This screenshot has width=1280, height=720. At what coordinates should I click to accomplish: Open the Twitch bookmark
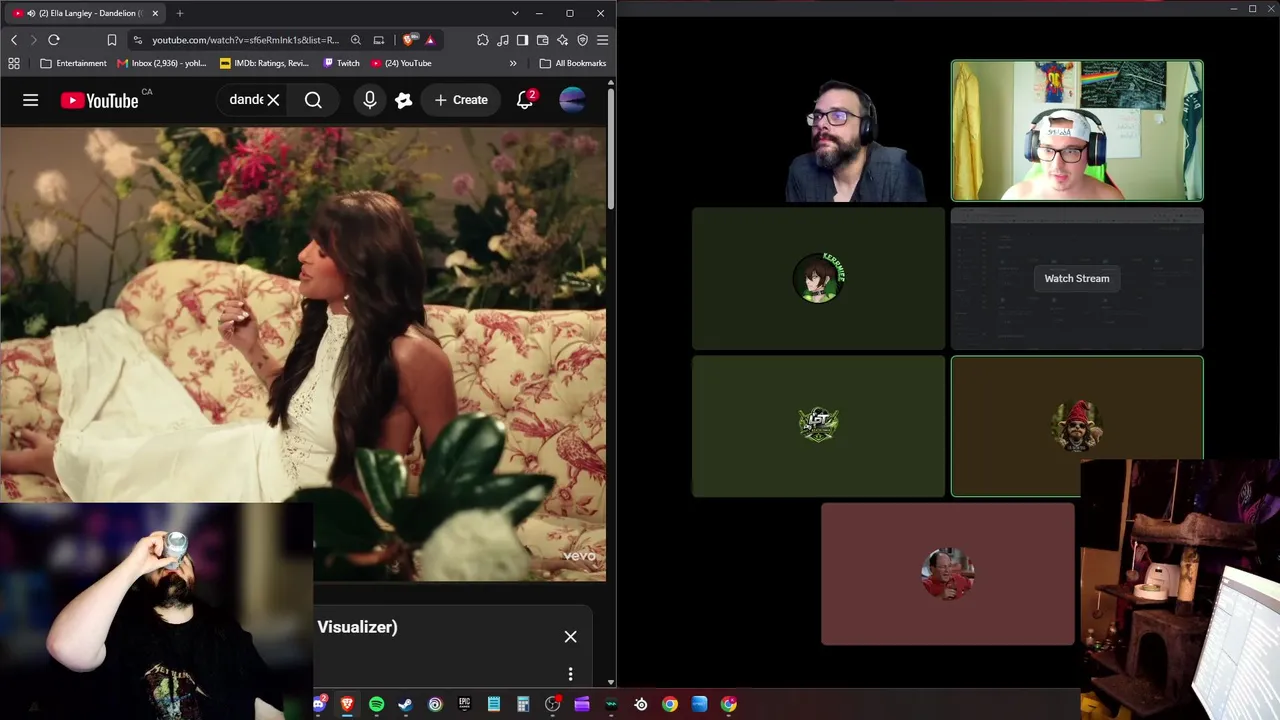(342, 63)
